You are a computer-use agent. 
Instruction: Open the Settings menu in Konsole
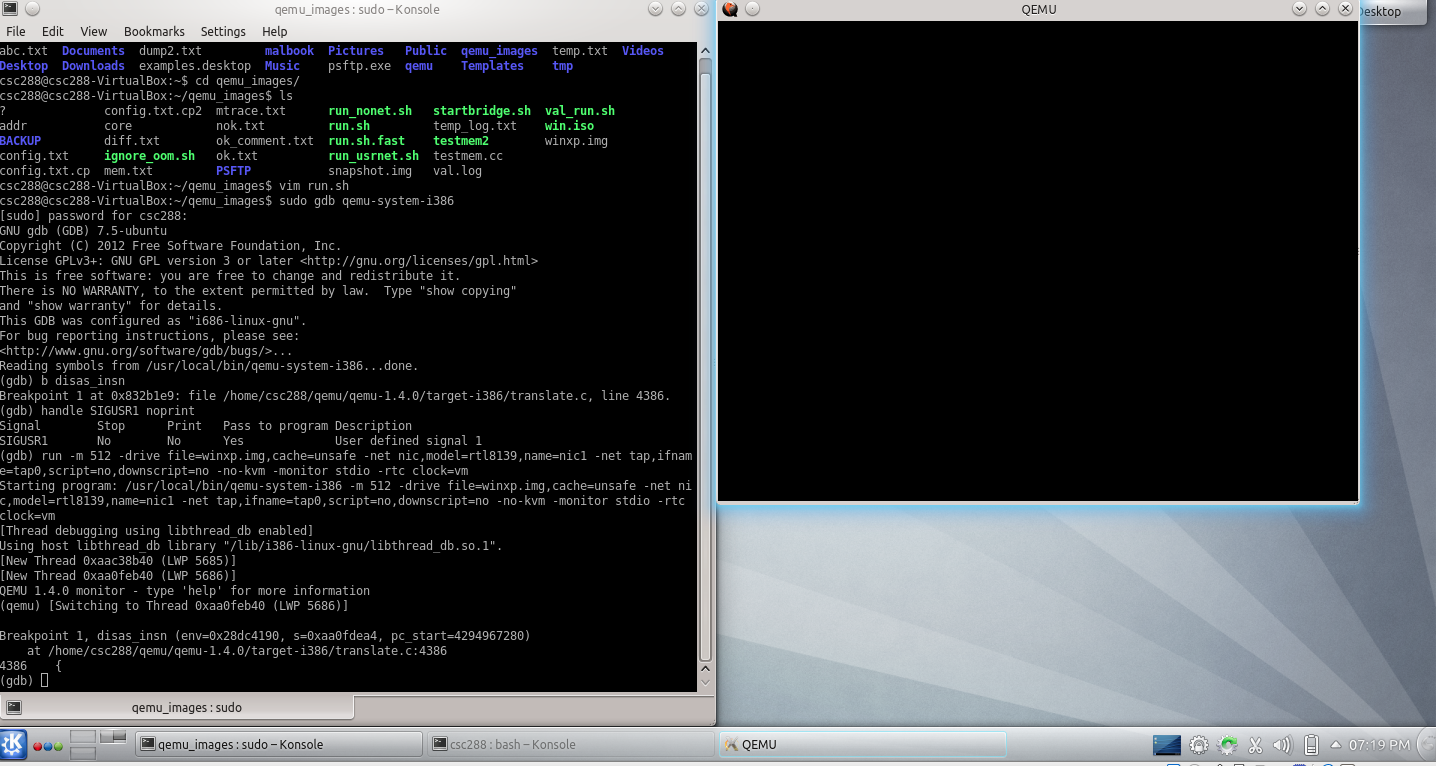pyautogui.click(x=223, y=31)
